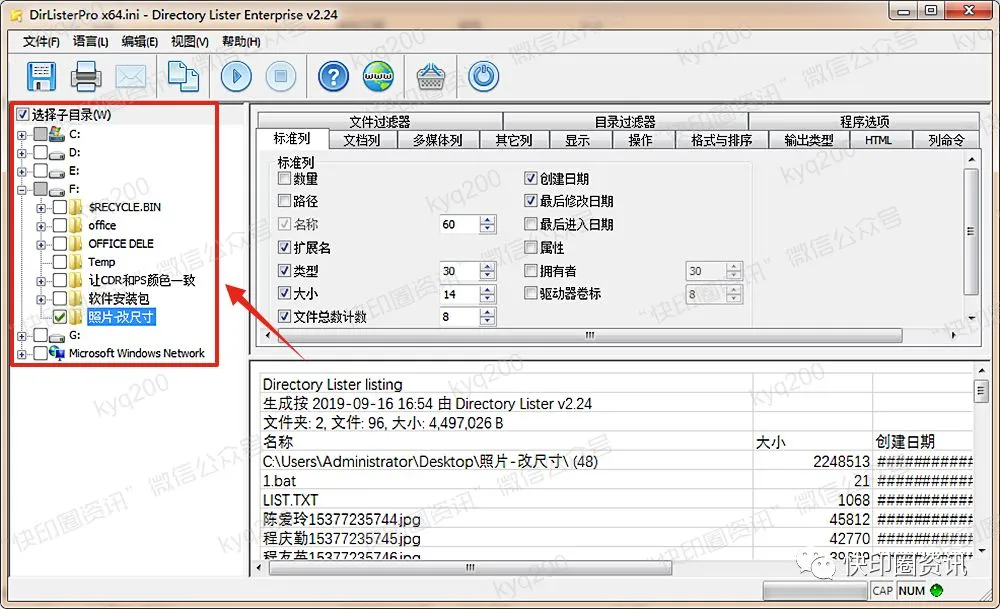This screenshot has width=1000, height=609.
Task: Click the Copy documents toolbar icon
Action: (183, 77)
